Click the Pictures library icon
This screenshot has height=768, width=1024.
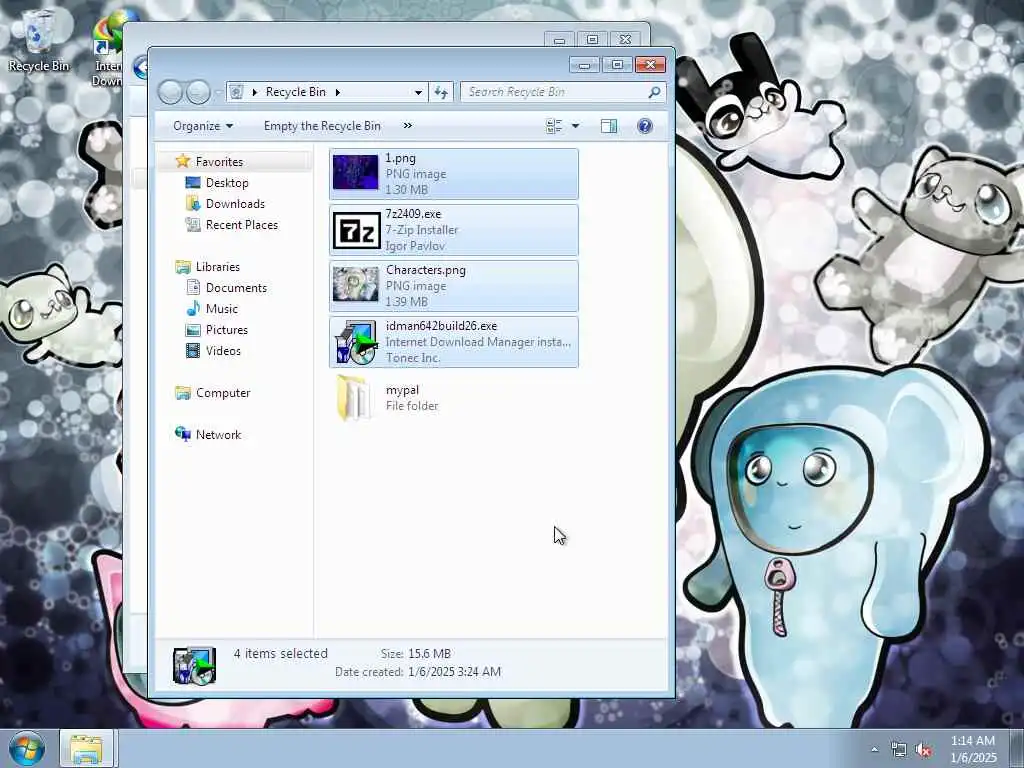[x=193, y=330]
